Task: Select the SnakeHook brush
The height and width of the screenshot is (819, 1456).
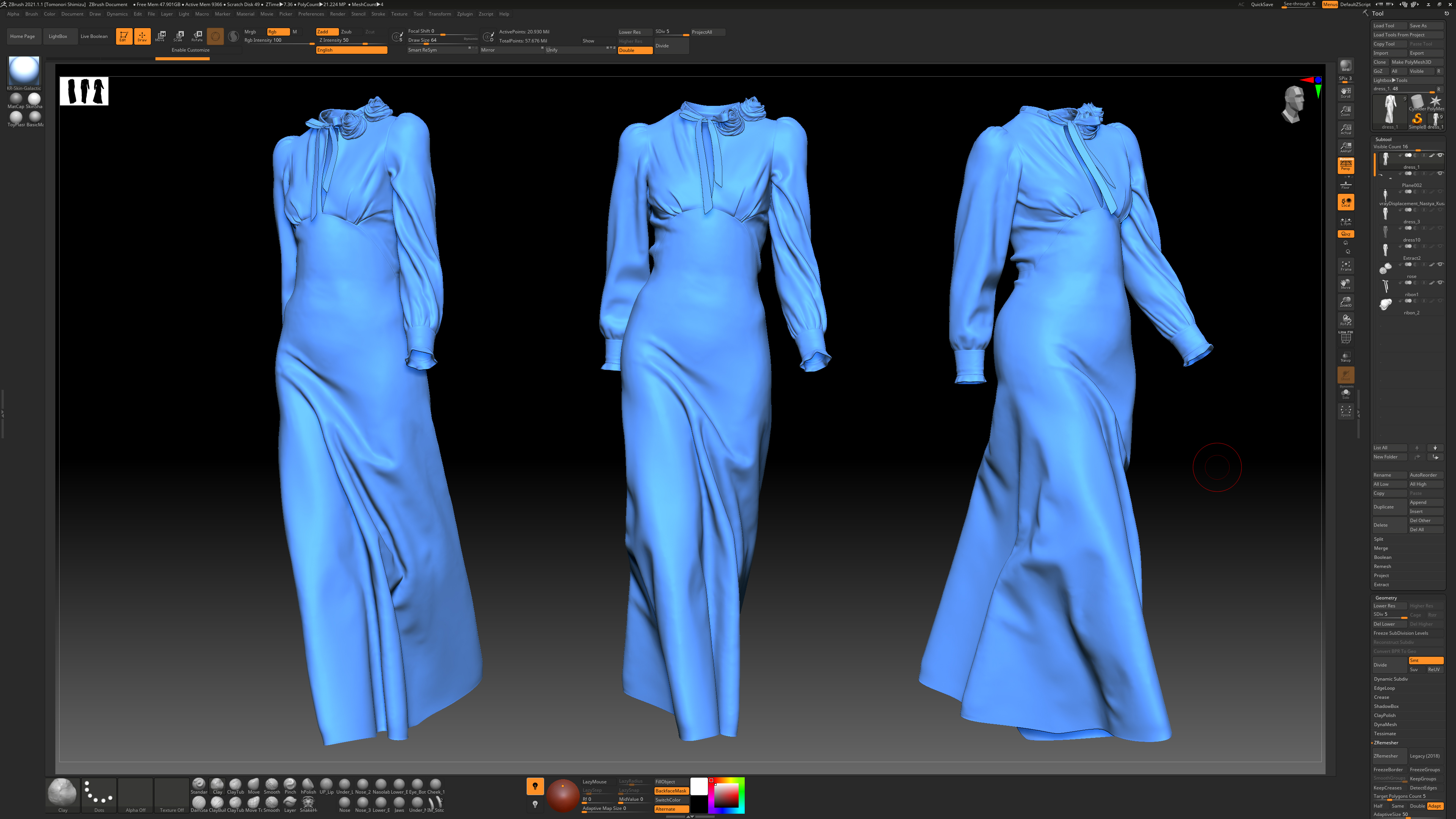Action: [308, 804]
